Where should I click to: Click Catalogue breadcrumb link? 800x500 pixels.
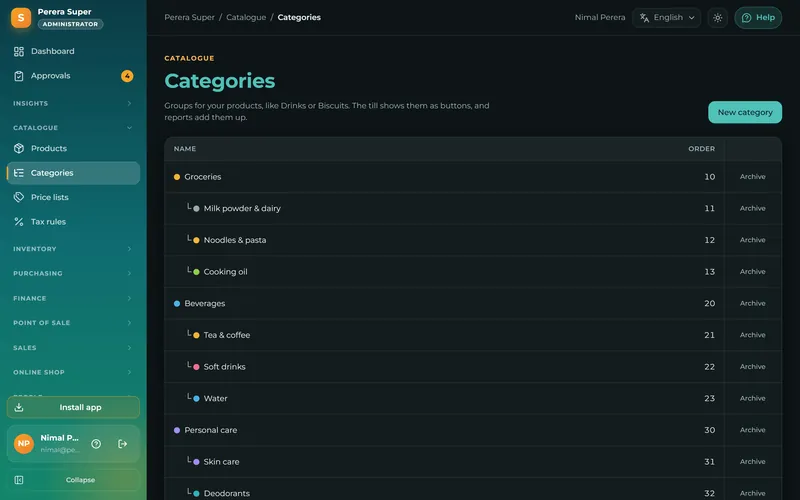coord(246,17)
